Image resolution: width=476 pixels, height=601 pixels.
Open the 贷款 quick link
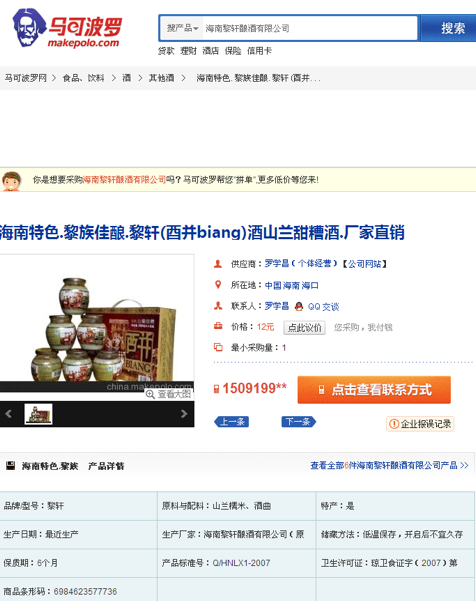pyautogui.click(x=166, y=51)
